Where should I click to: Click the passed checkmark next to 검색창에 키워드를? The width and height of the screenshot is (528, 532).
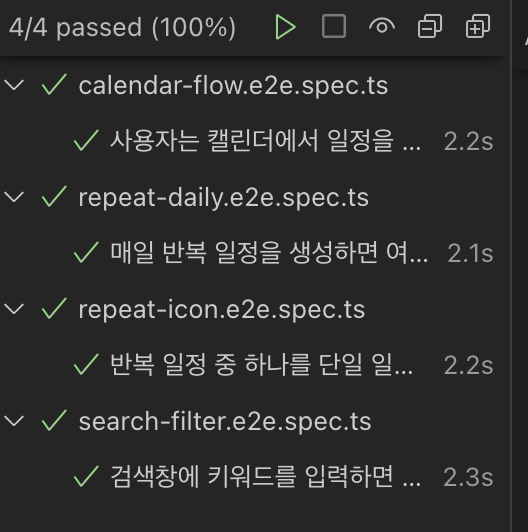(86, 476)
